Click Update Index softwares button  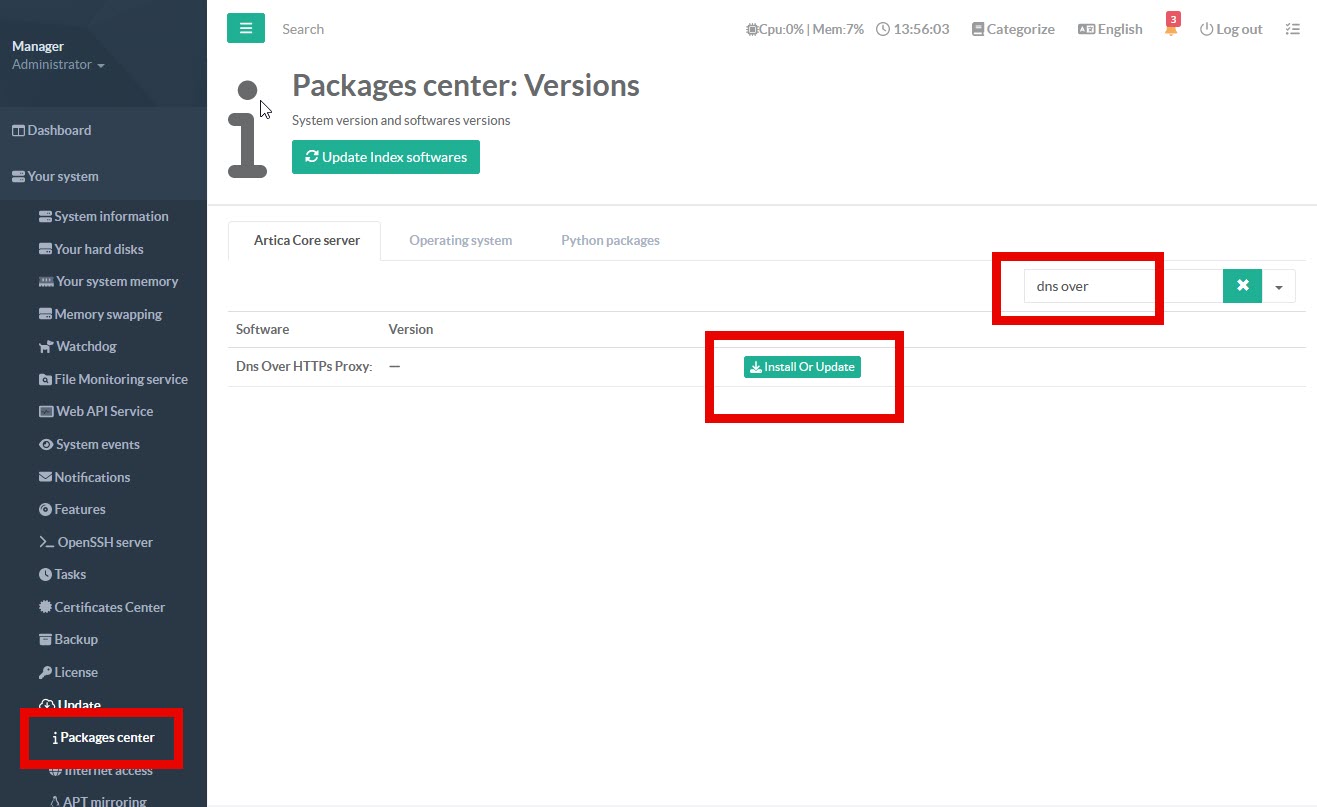(386, 157)
